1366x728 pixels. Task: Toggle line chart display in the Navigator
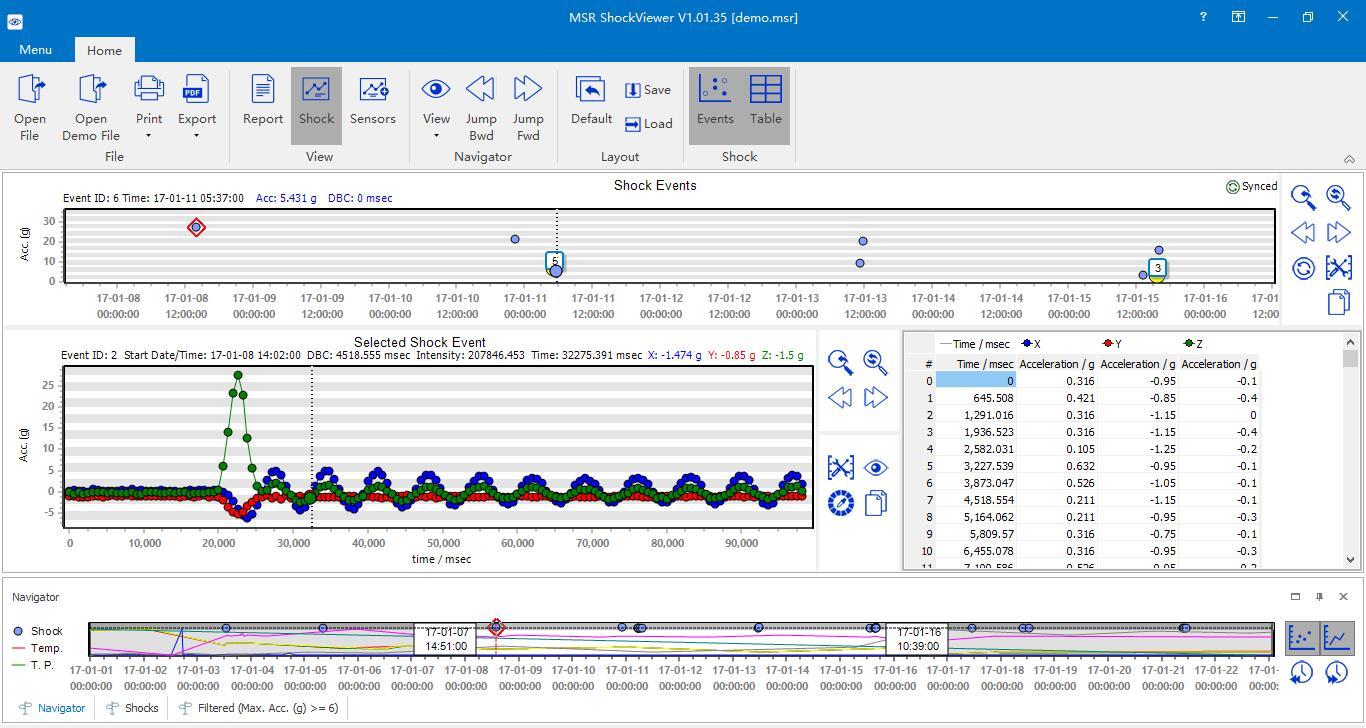coord(1337,637)
